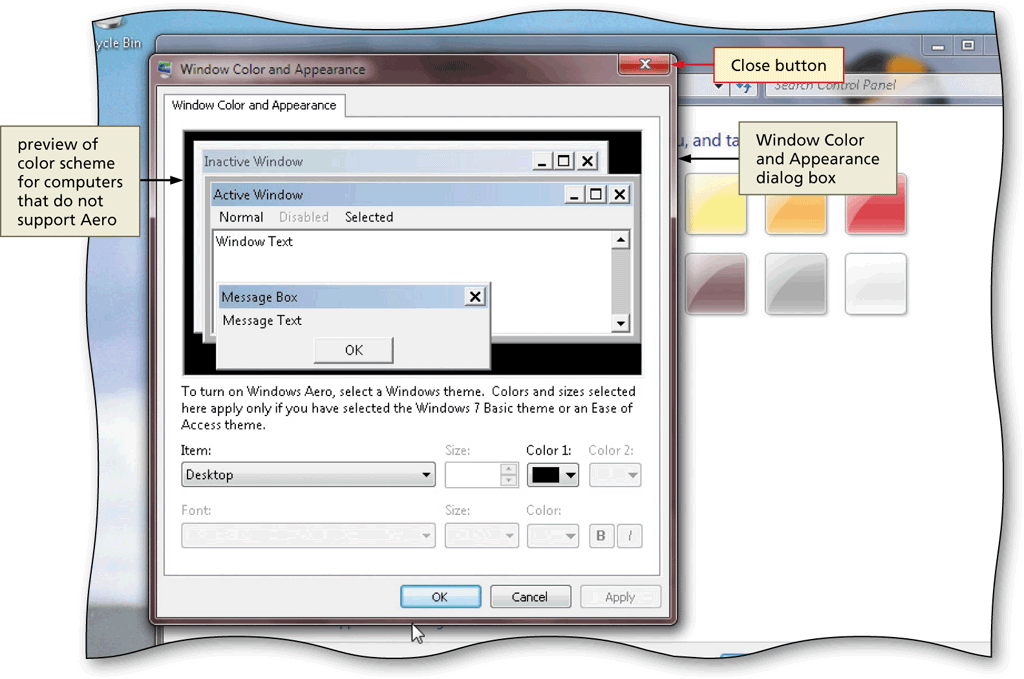
Task: Click the Search Control Panel field
Action: coord(882,85)
